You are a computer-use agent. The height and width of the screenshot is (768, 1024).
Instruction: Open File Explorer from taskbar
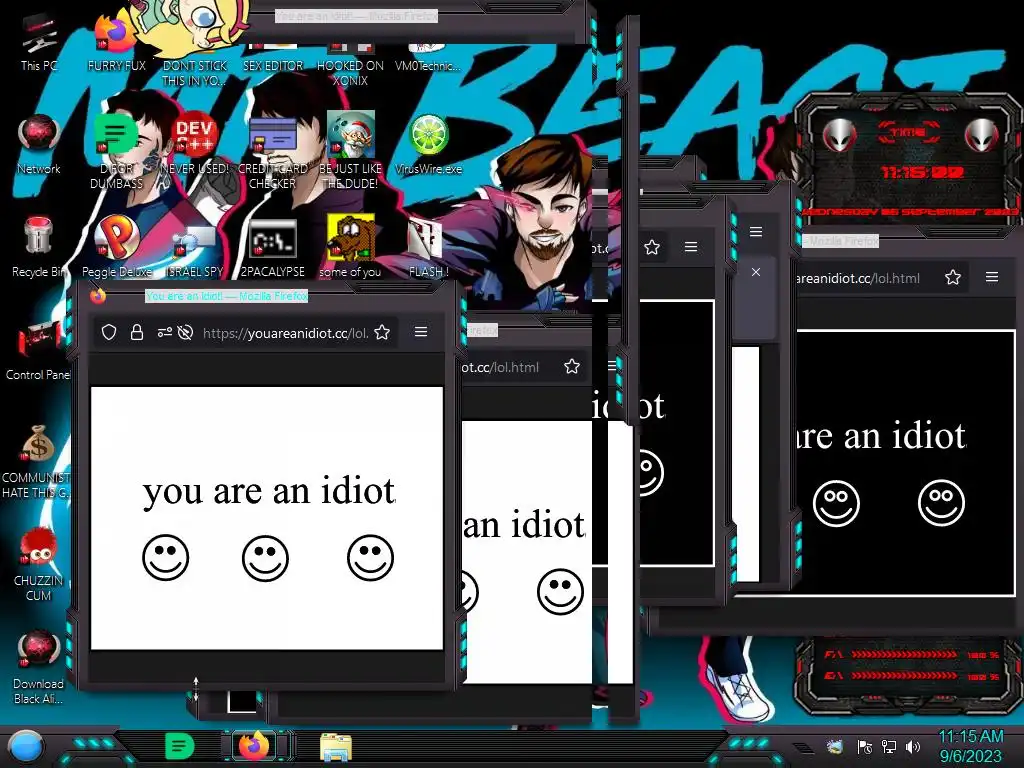click(x=336, y=746)
